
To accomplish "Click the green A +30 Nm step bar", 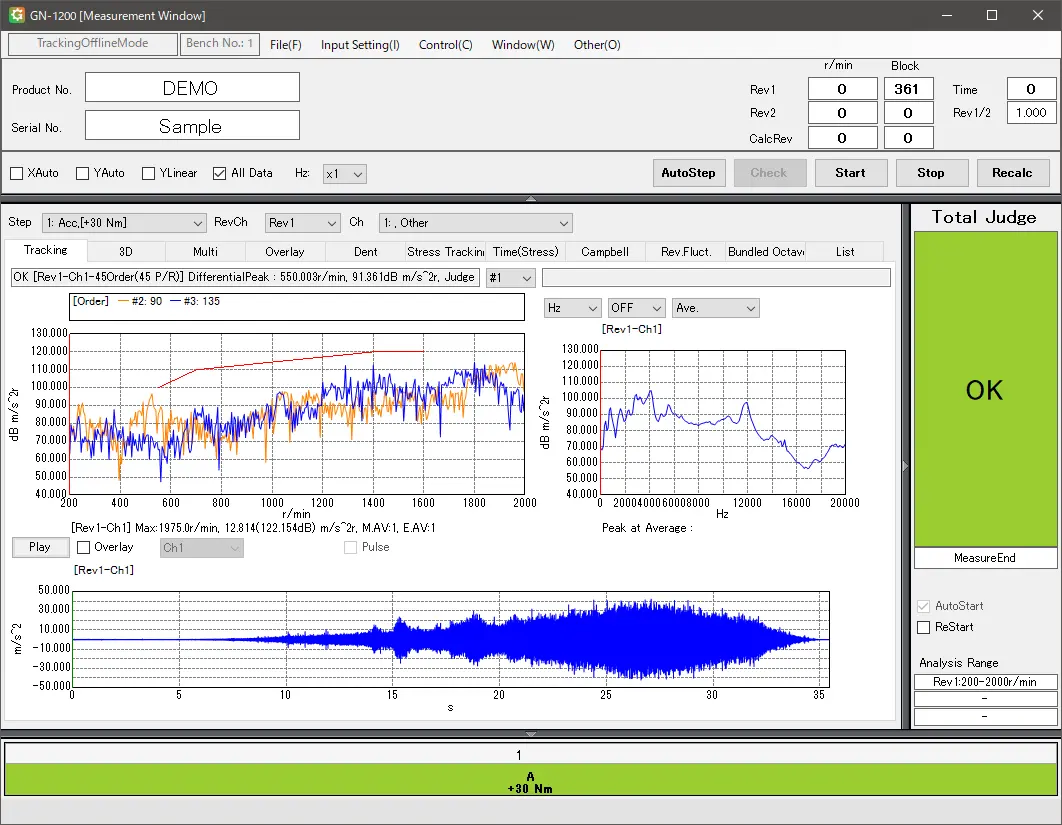I will coord(531,780).
